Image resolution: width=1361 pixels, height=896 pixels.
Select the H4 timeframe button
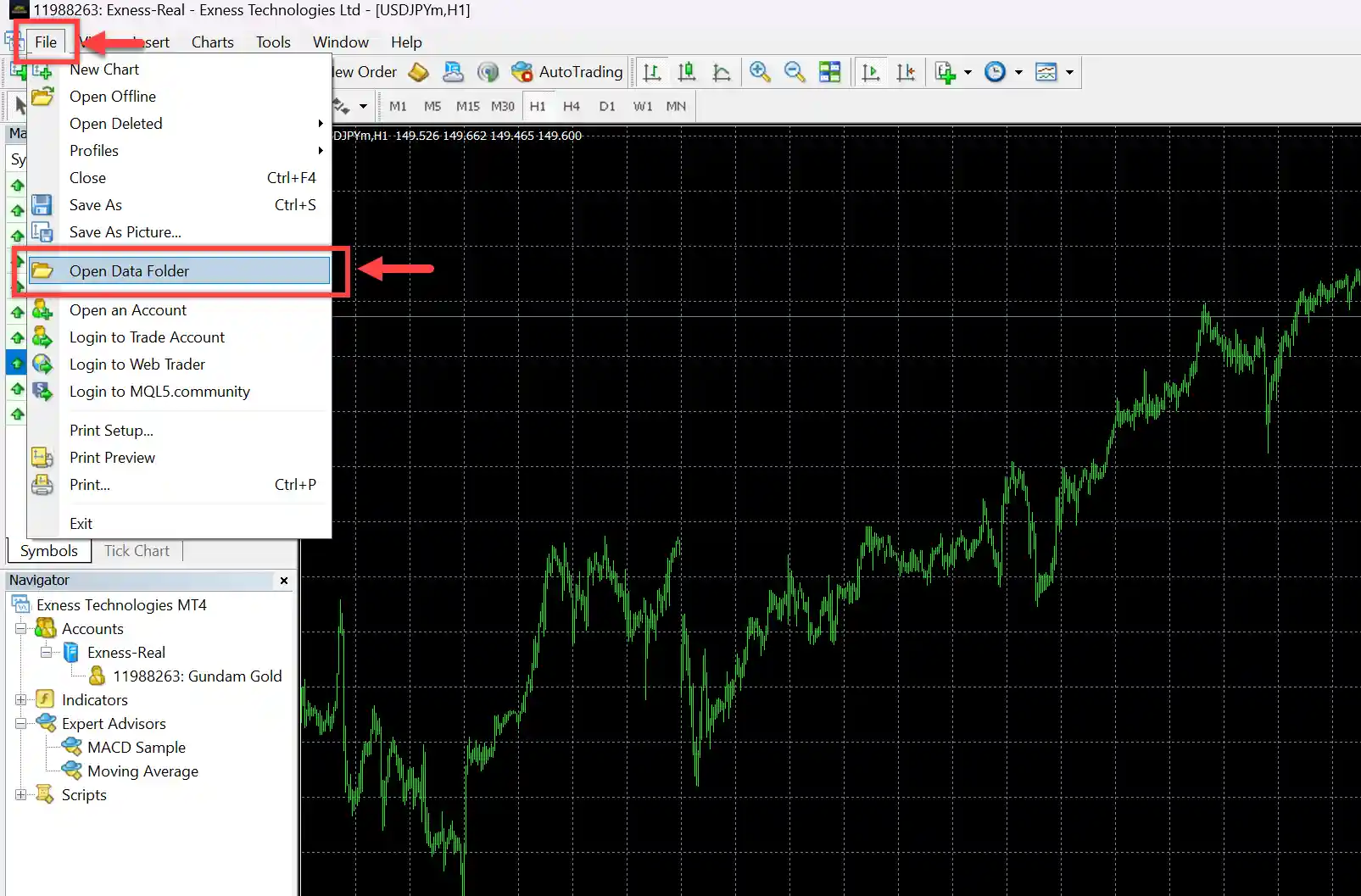pos(572,106)
